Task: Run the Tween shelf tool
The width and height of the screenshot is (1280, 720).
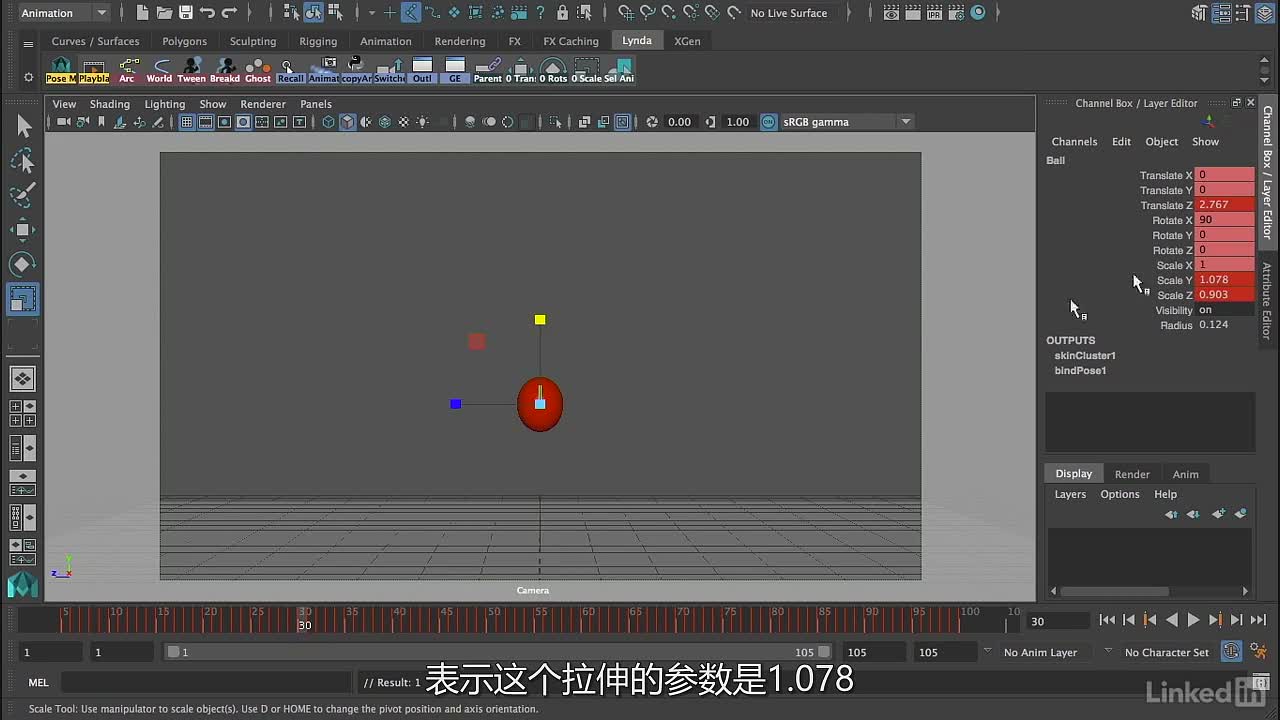Action: [192, 70]
